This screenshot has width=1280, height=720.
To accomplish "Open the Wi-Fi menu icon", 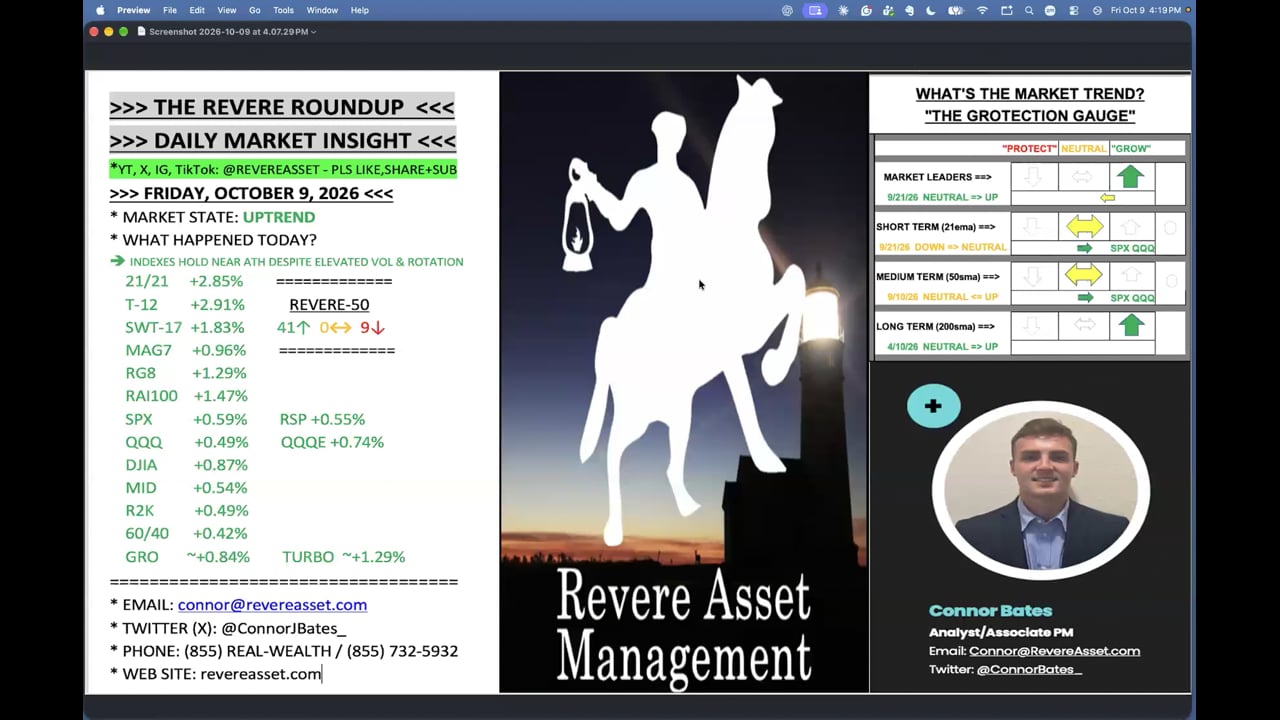I will point(982,10).
